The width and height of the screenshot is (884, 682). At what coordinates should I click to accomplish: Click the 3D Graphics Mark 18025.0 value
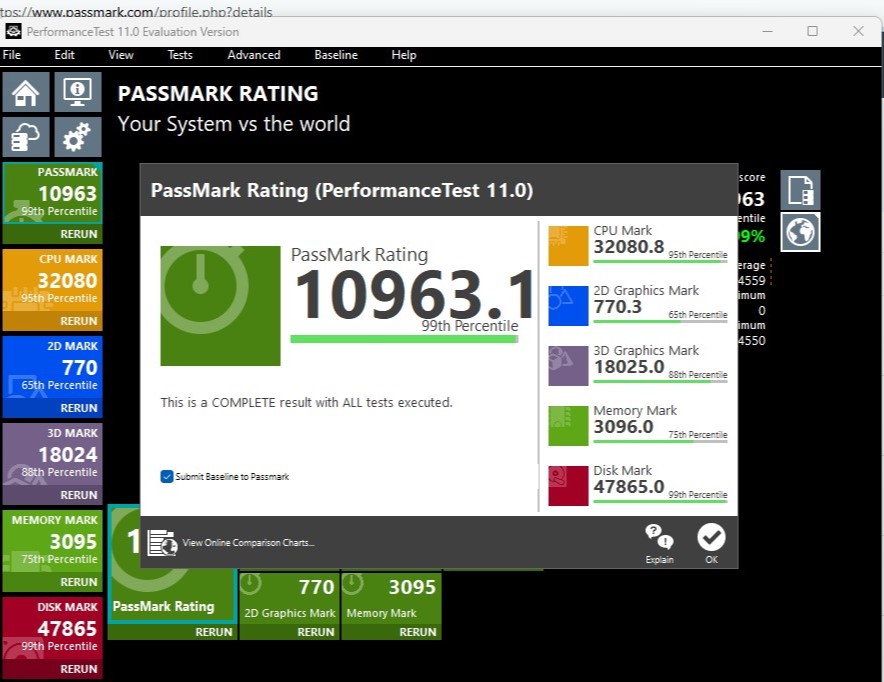coord(629,367)
